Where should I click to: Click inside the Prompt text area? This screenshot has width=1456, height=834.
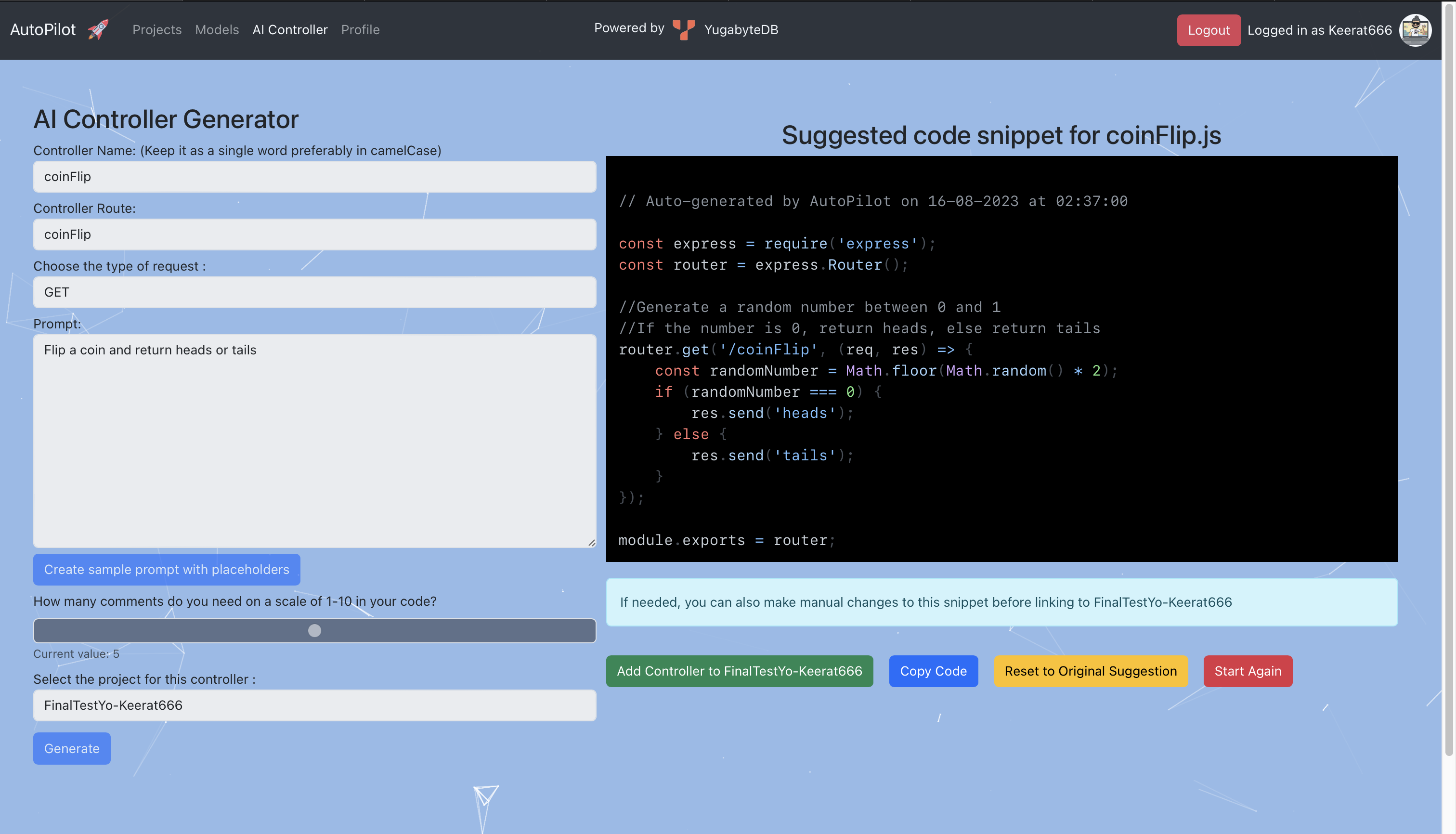coord(314,441)
